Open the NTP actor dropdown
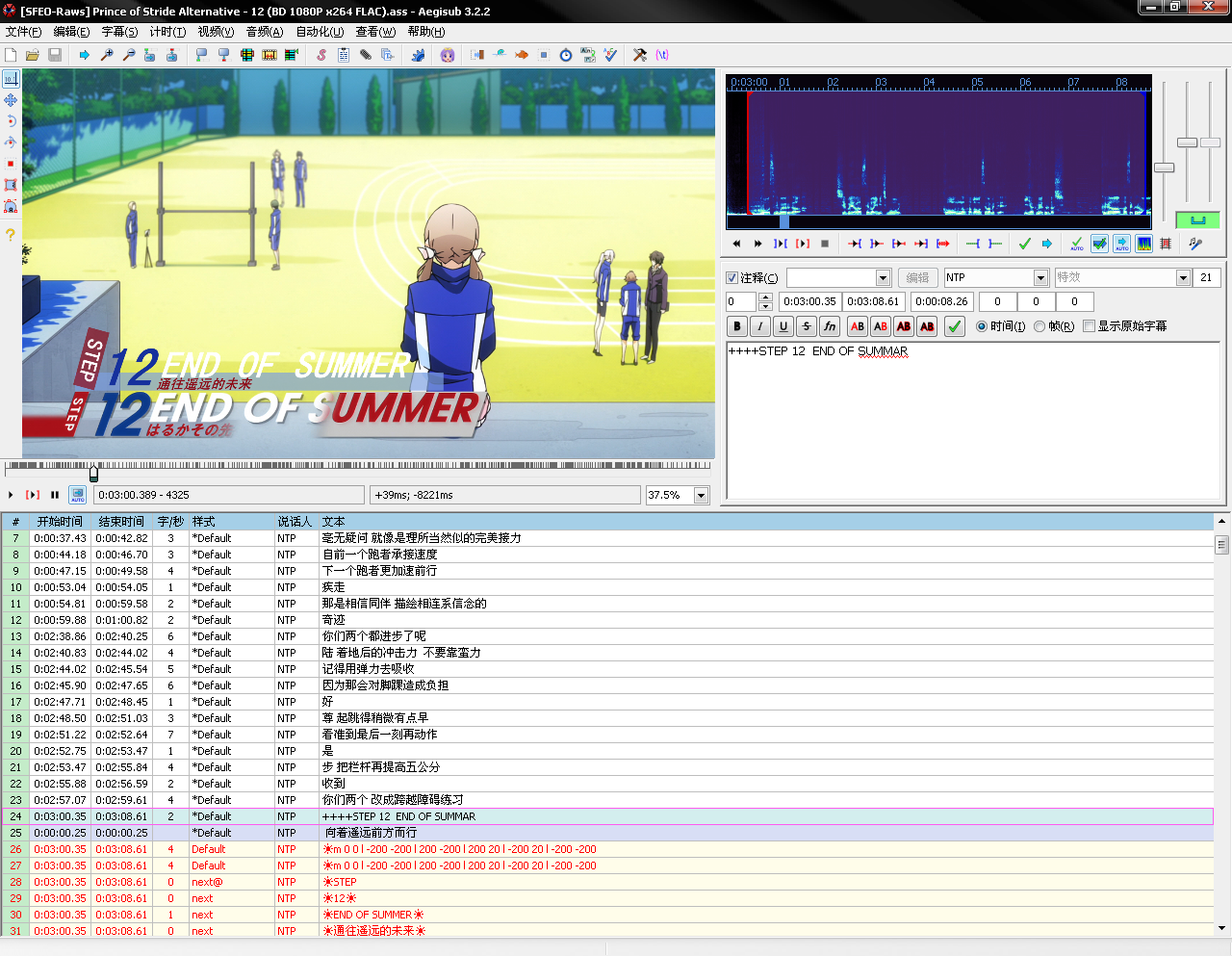The width and height of the screenshot is (1232, 956). point(1040,277)
